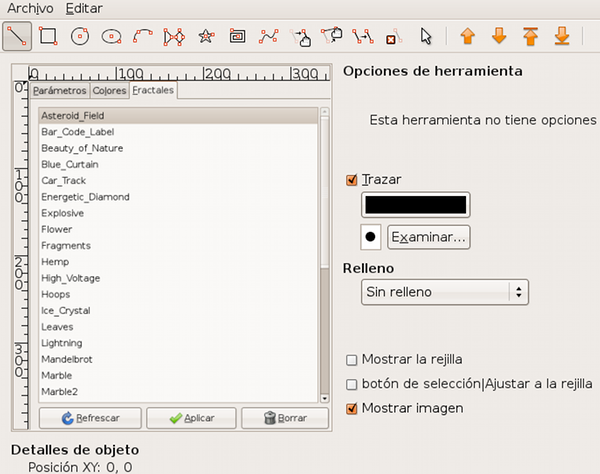
Task: Lower the selected object to bottom
Action: pyautogui.click(x=562, y=36)
